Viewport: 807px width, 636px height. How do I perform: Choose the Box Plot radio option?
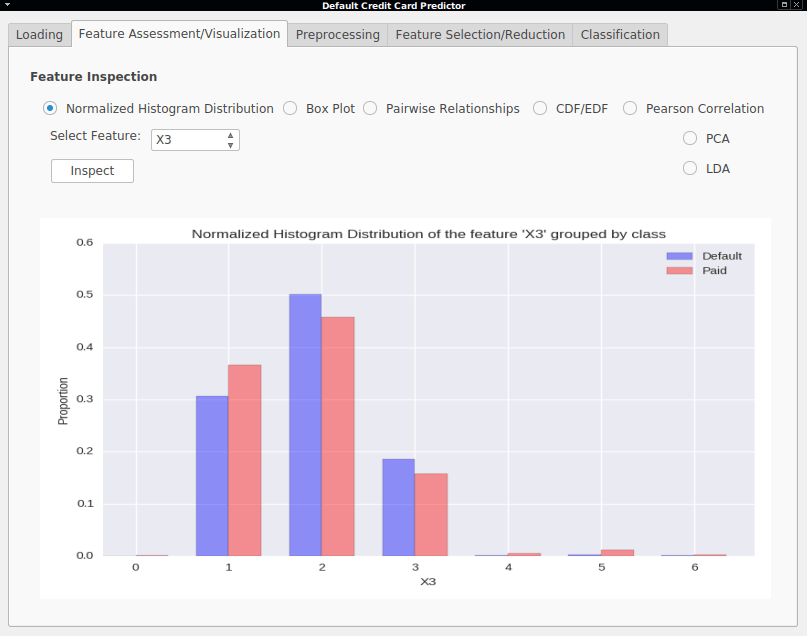[290, 108]
